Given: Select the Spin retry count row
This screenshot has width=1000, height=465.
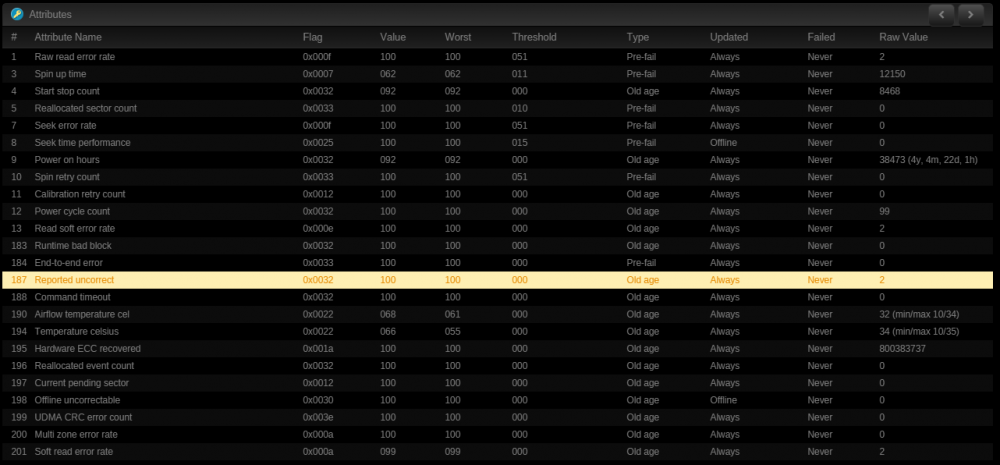Looking at the screenshot, I should coord(497,177).
